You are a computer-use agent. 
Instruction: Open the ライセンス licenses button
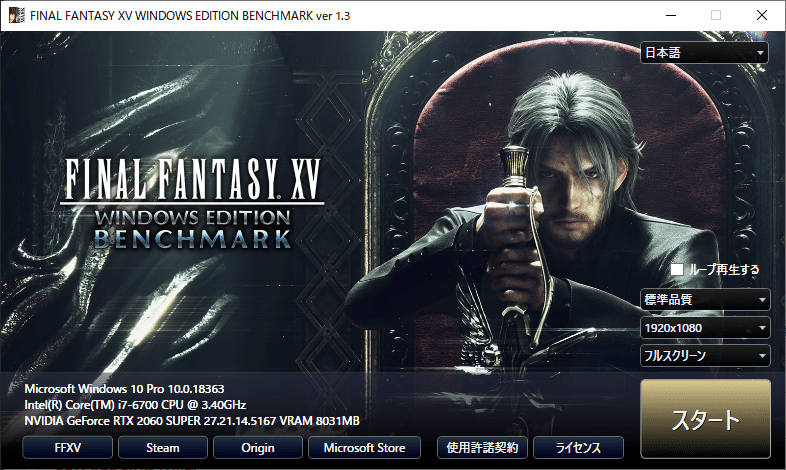[x=578, y=447]
